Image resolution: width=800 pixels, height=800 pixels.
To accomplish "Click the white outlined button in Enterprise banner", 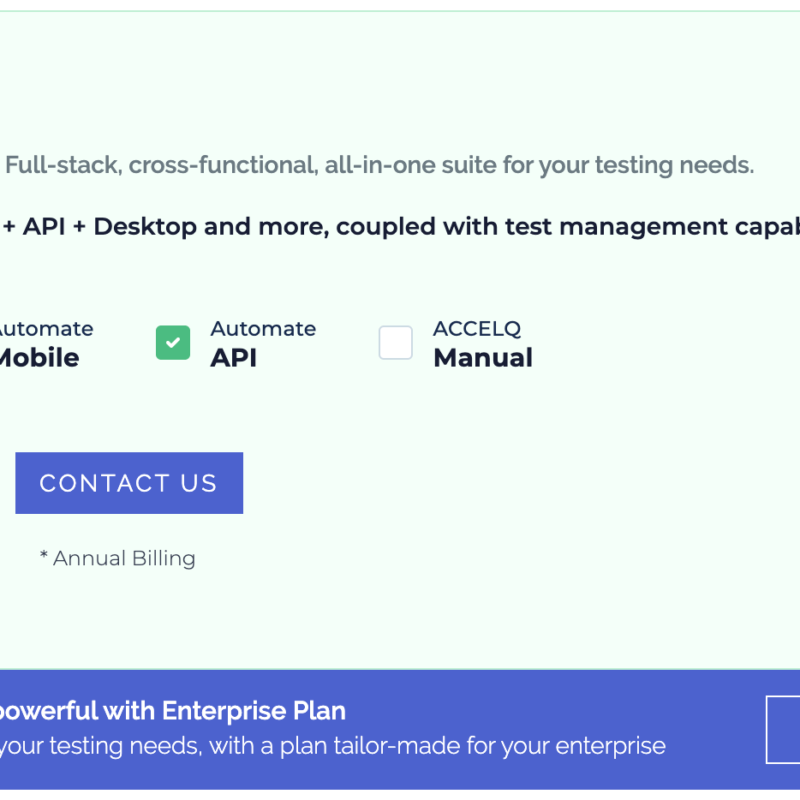I will click(783, 730).
